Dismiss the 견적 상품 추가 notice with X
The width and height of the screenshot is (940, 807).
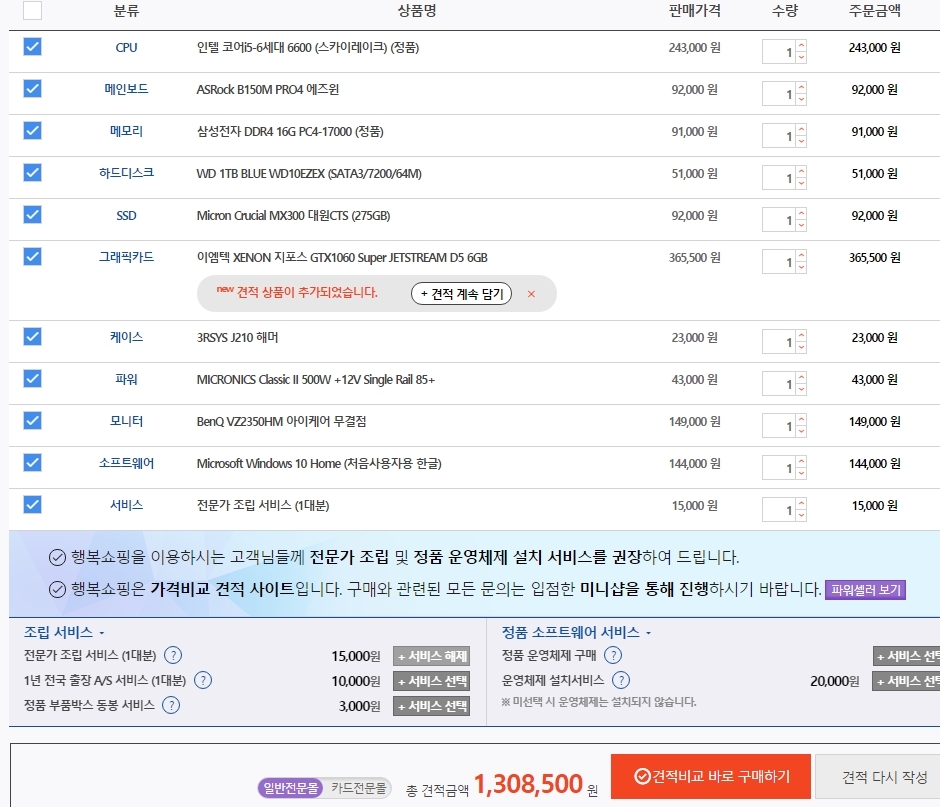531,294
